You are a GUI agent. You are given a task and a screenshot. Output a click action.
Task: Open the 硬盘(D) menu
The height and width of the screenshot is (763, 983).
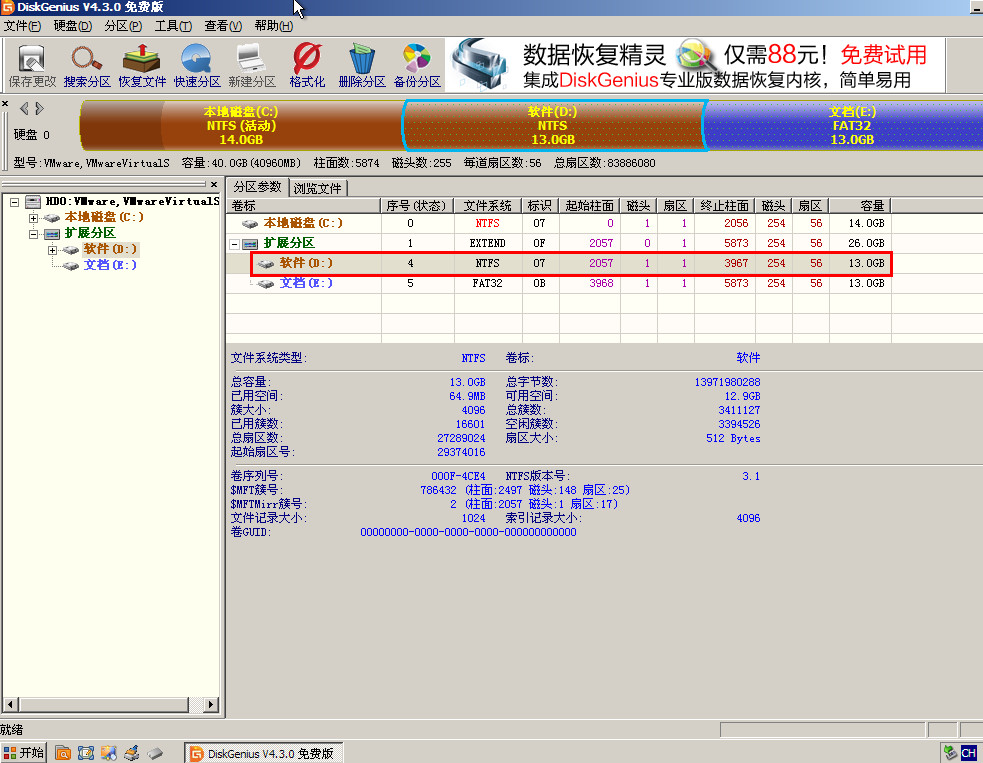(x=73, y=26)
